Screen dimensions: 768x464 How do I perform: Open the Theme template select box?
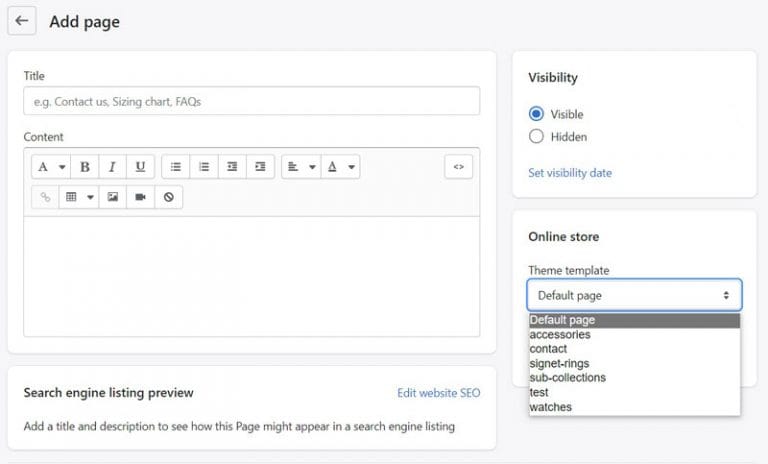pyautogui.click(x=634, y=295)
